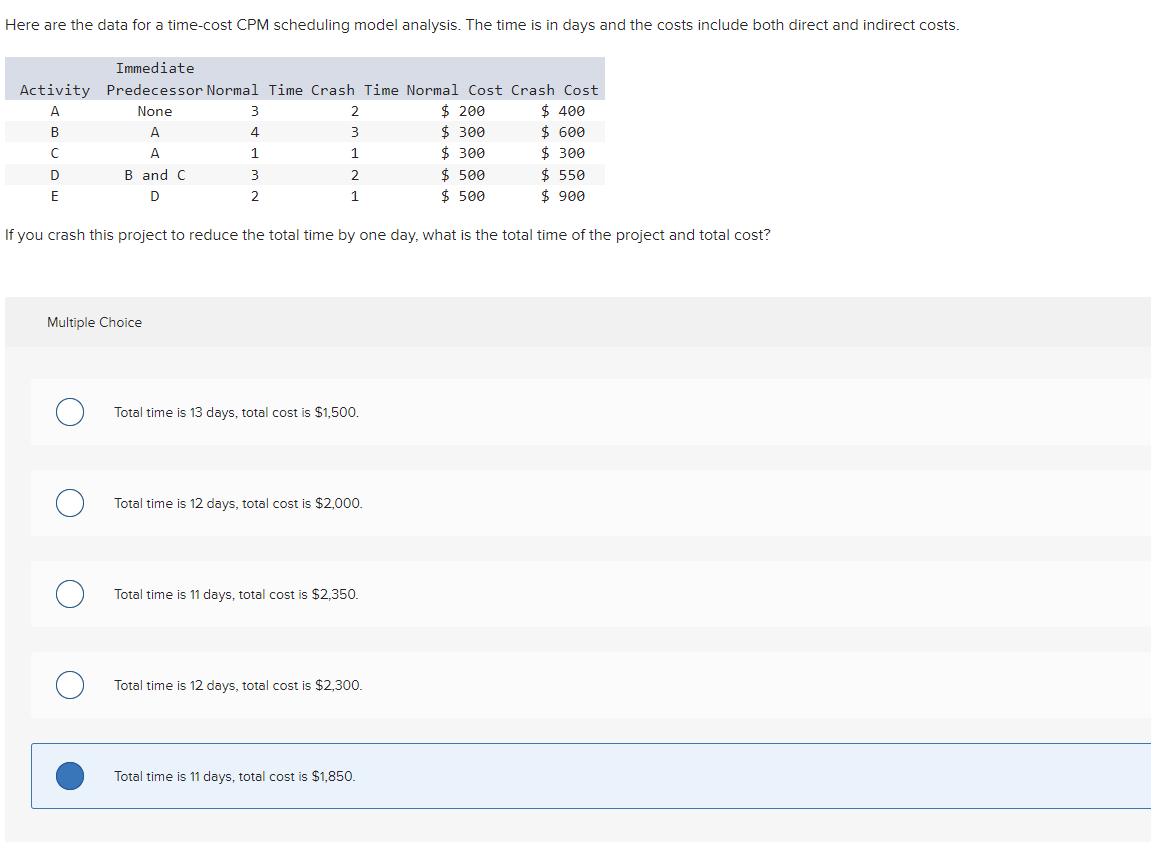
Task: Click the highlighted answer "Total time is 11 days, total cost is $1,850"
Action: [x=236, y=776]
